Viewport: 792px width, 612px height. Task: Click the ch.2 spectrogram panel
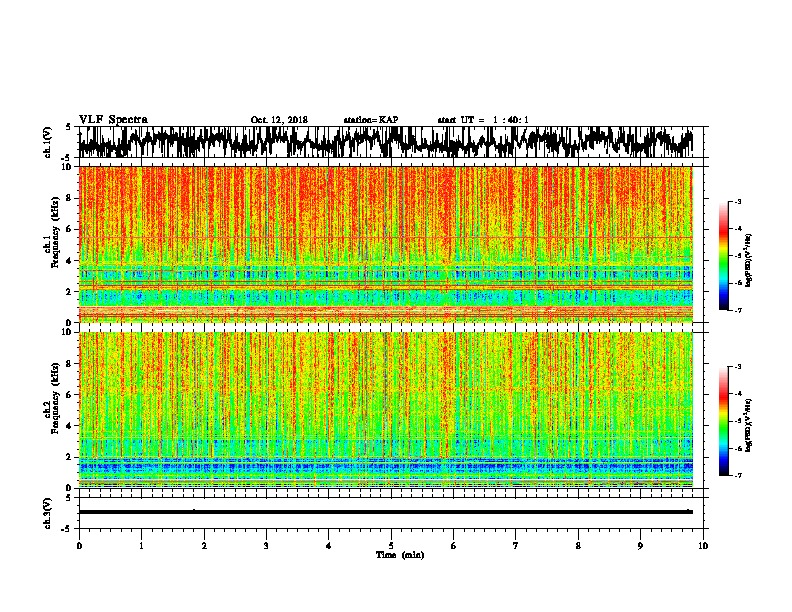[x=386, y=410]
